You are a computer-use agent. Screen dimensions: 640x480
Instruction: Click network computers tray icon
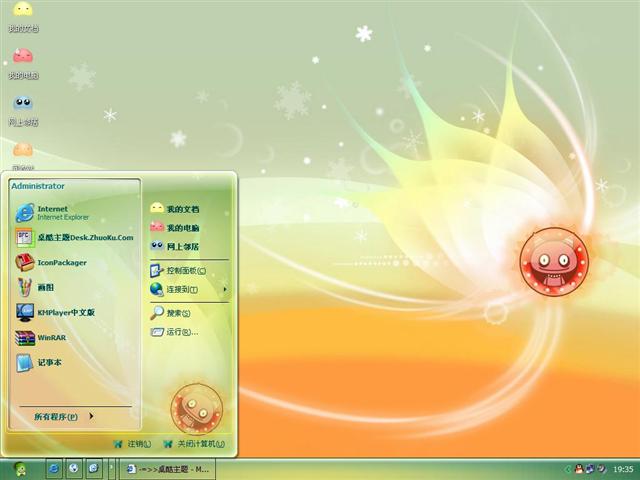[x=590, y=469]
